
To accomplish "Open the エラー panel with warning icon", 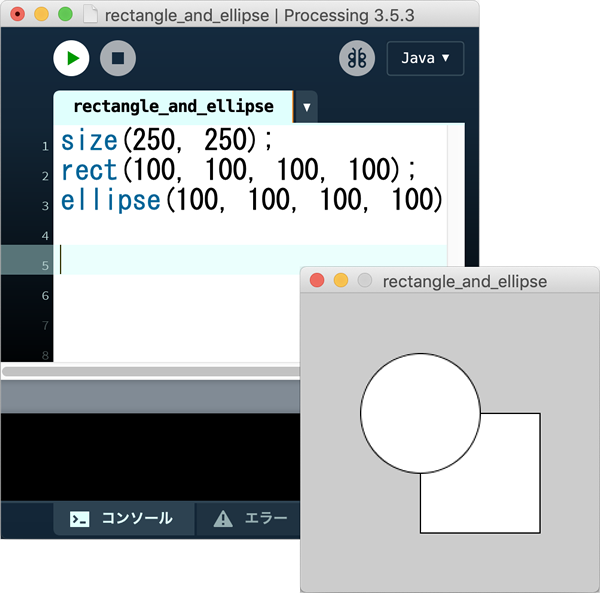I will pos(250,518).
